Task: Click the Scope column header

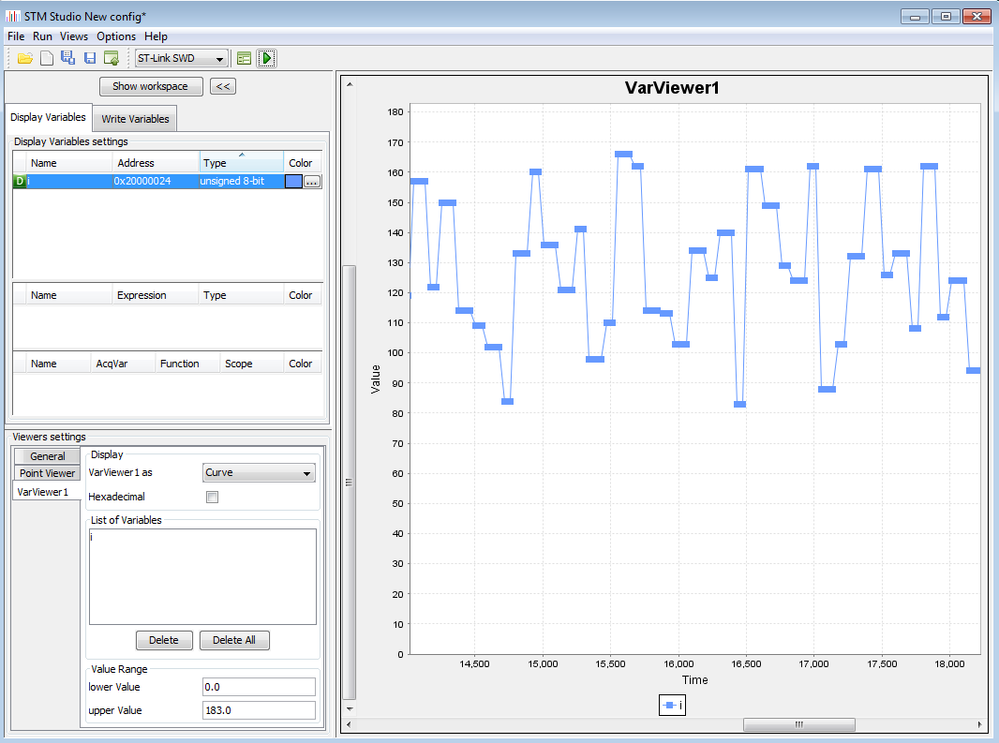Action: pyautogui.click(x=252, y=363)
